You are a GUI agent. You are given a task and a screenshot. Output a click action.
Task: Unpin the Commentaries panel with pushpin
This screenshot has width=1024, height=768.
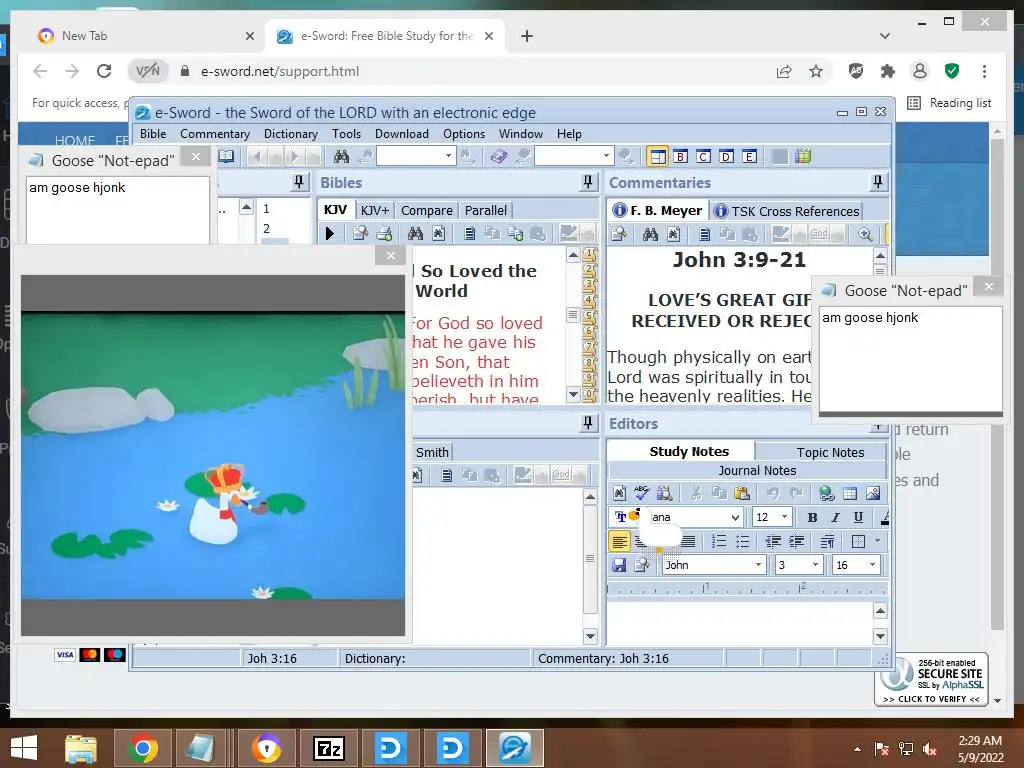click(878, 182)
